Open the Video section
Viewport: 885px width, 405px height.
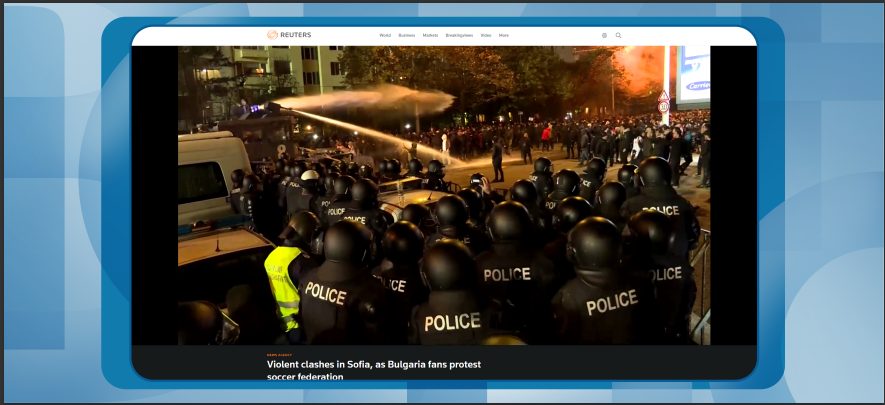click(485, 36)
